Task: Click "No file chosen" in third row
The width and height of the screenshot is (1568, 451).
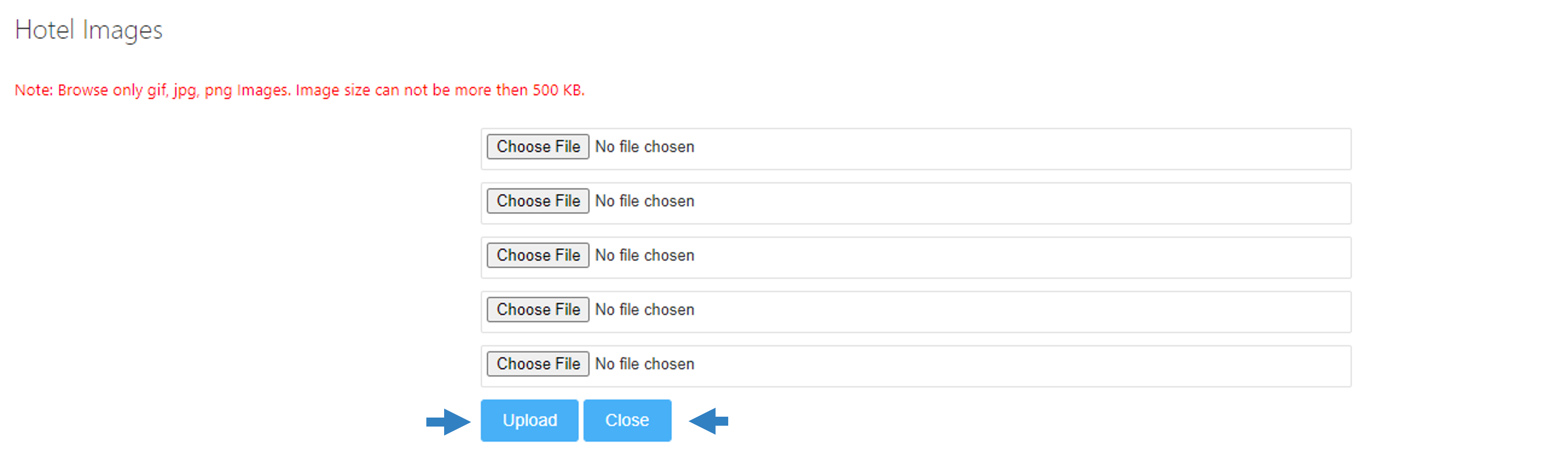Action: [645, 255]
